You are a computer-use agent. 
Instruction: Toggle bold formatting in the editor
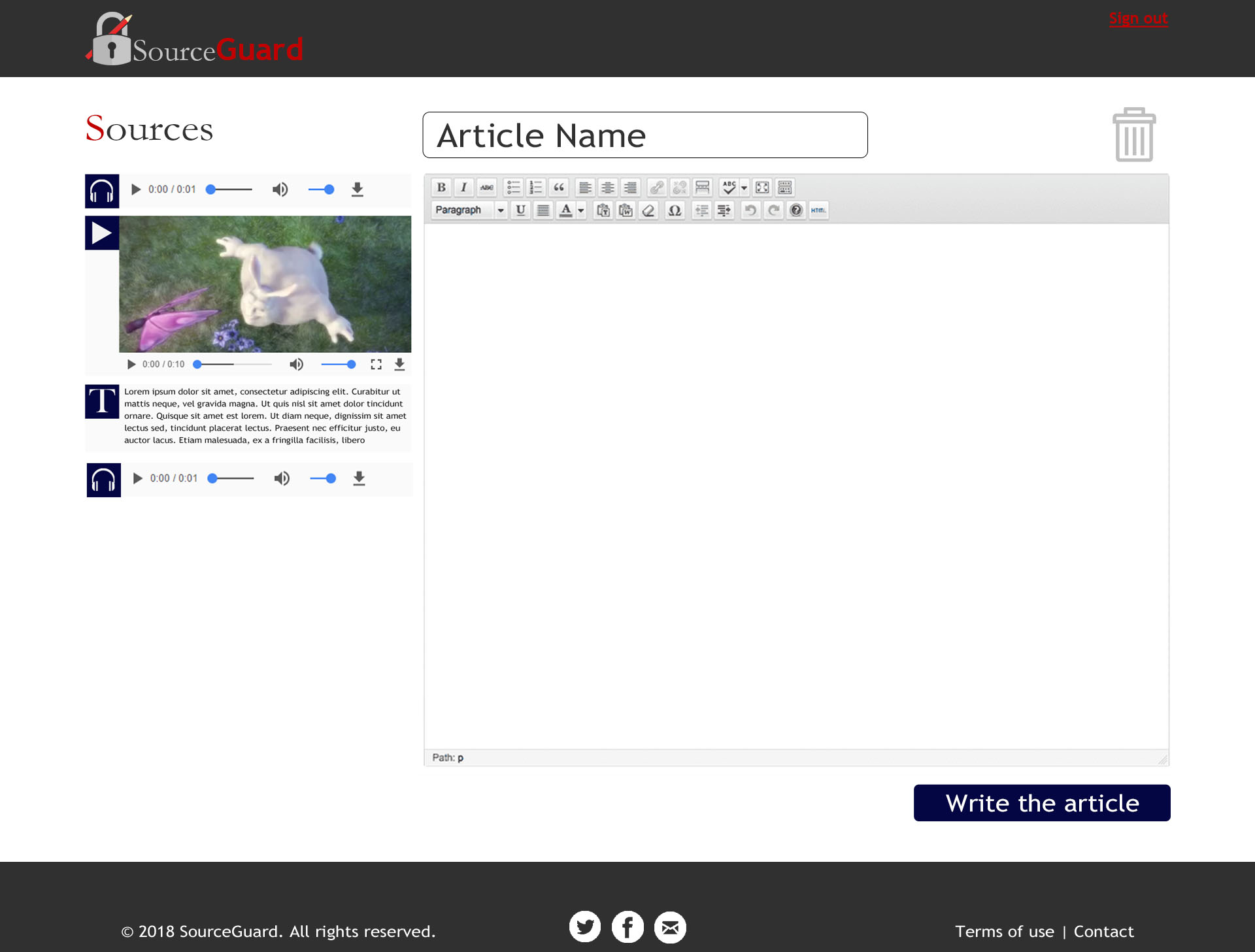click(441, 188)
